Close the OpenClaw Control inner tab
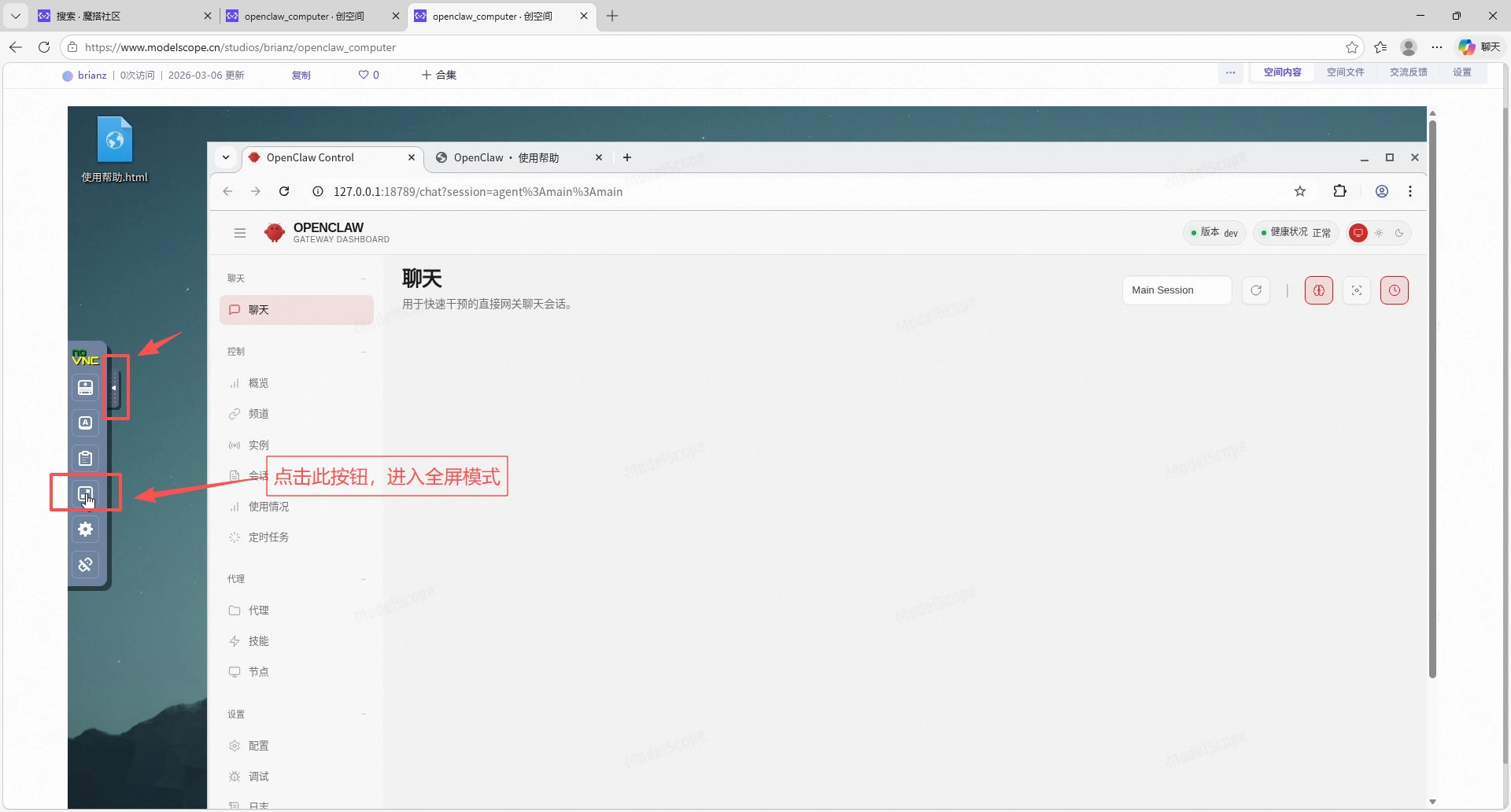This screenshot has height=812, width=1511. (x=412, y=158)
